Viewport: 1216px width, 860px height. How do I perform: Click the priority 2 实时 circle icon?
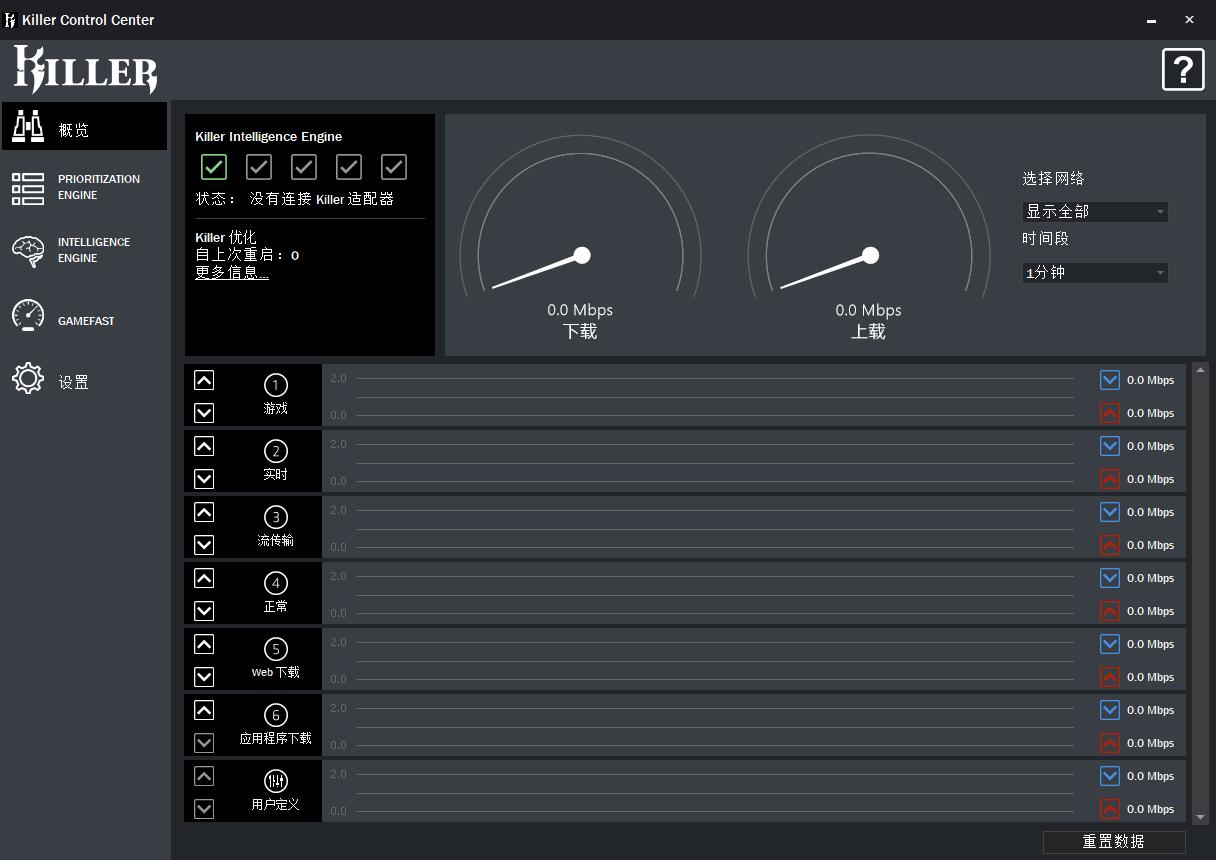(276, 451)
